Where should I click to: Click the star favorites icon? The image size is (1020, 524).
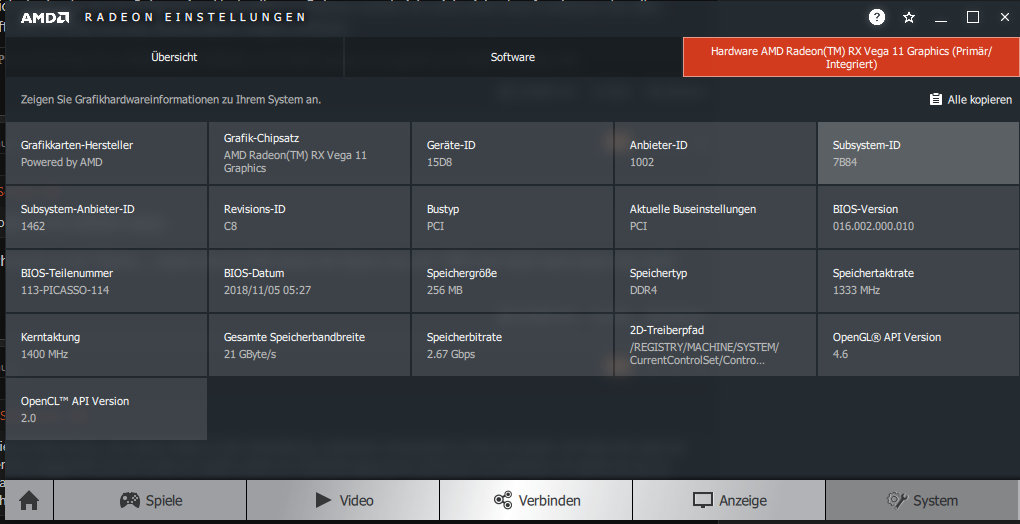[909, 18]
